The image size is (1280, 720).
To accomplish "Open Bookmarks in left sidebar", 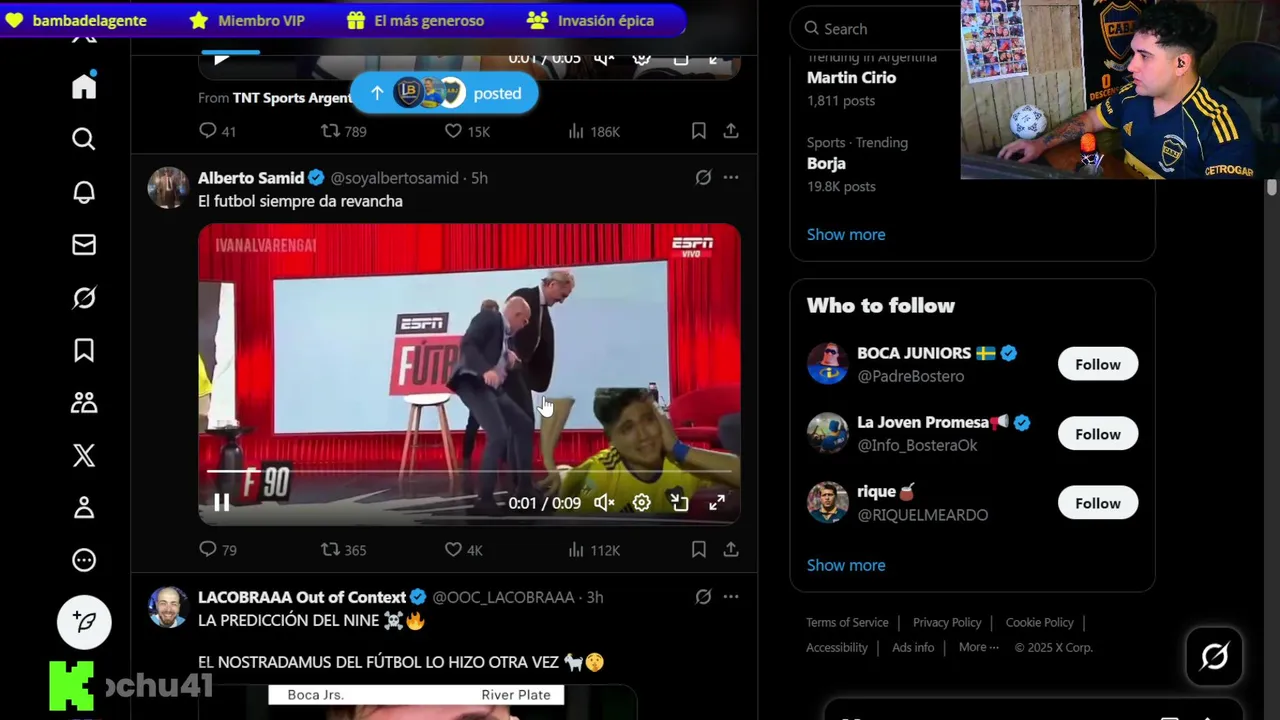I will 84,350.
